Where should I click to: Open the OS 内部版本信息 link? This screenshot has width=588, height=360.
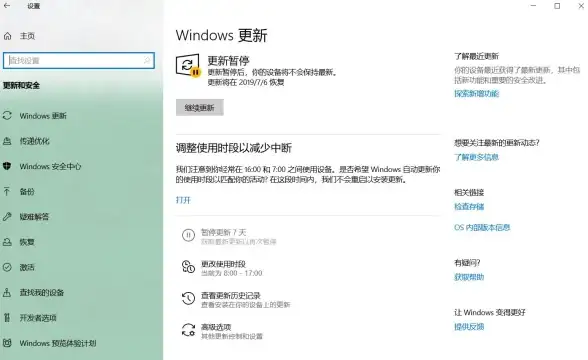tap(482, 227)
